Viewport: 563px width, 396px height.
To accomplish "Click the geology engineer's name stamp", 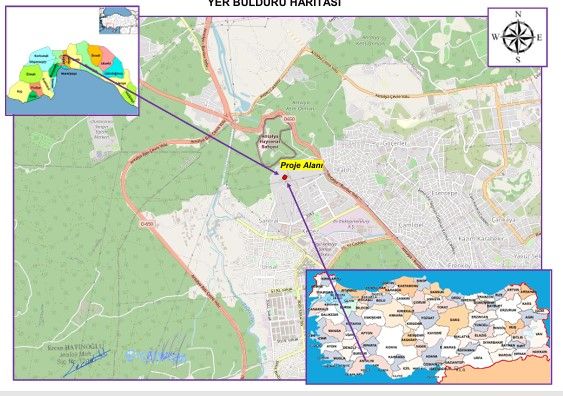I will [76, 353].
